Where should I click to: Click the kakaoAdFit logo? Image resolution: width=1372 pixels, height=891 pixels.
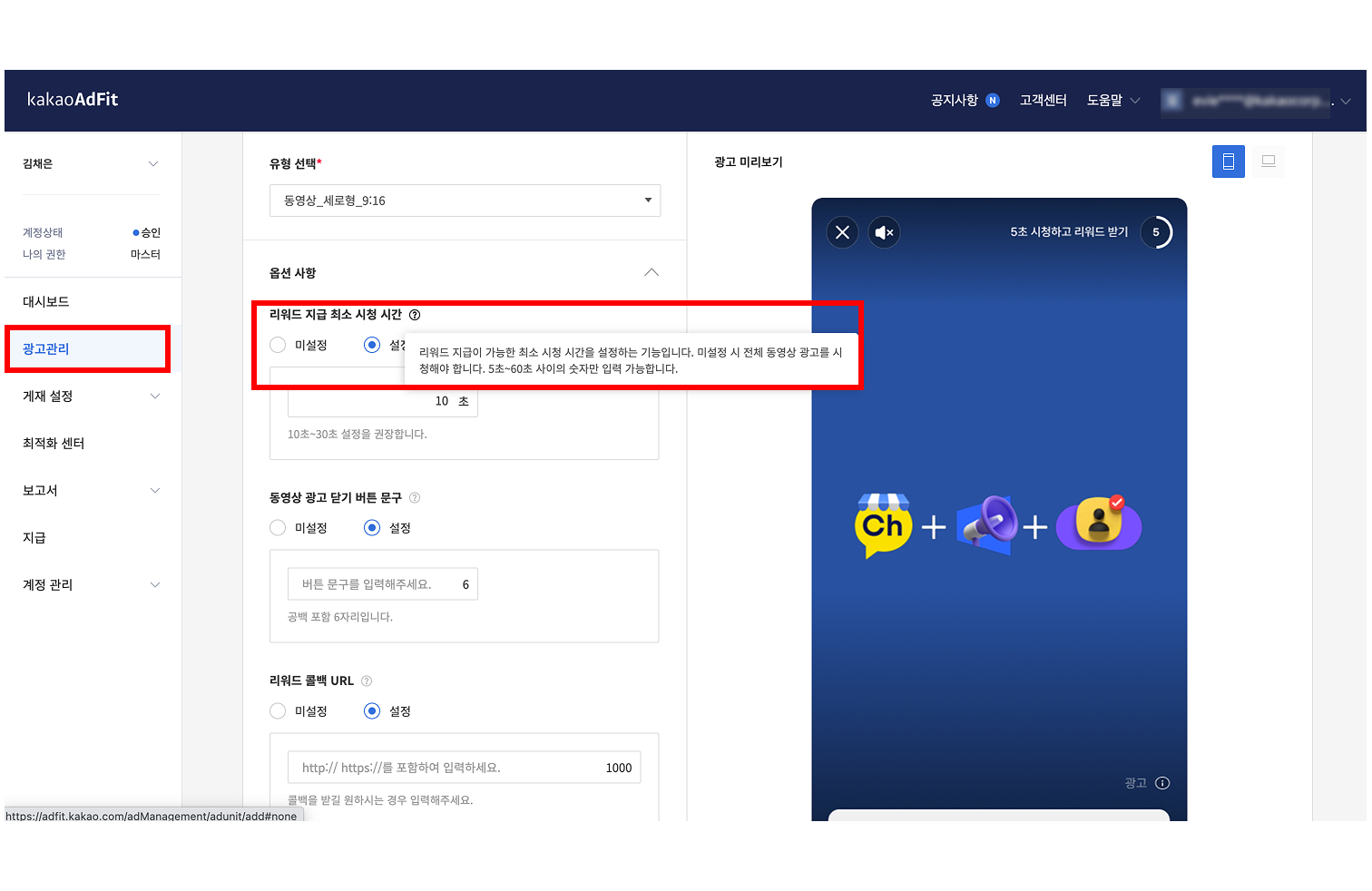pos(73,100)
